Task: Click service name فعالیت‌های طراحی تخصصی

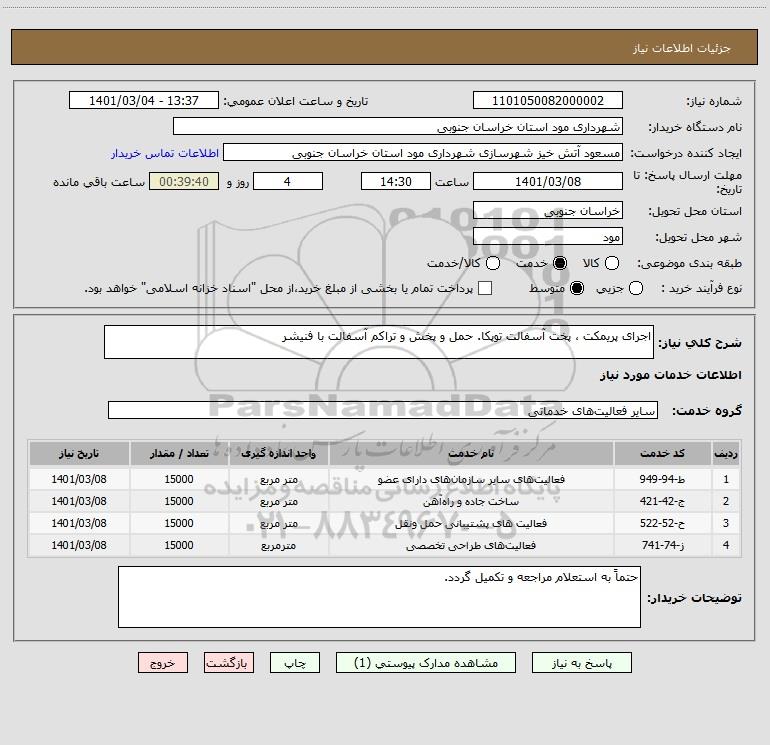Action: point(471,546)
